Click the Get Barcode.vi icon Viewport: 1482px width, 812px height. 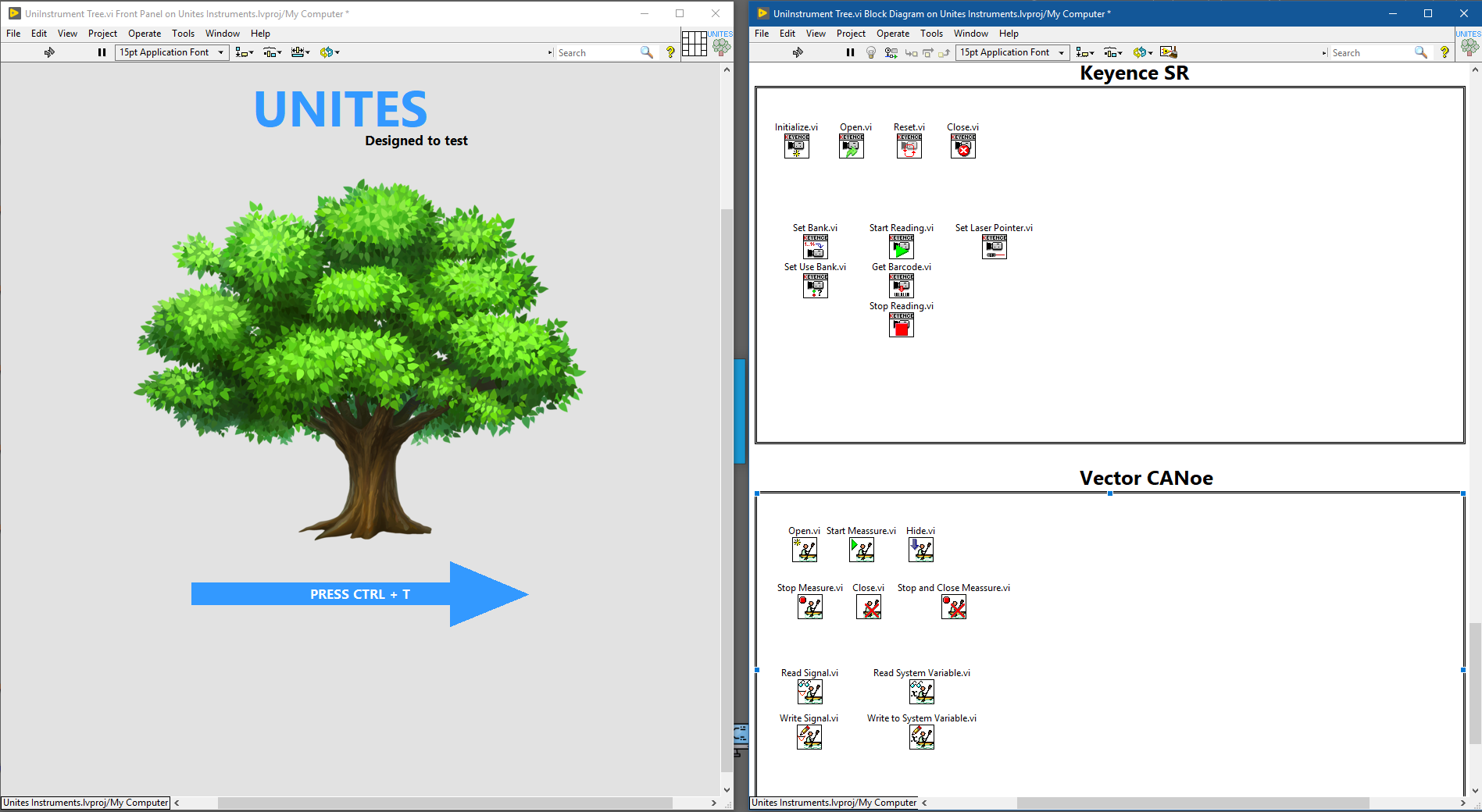(901, 287)
